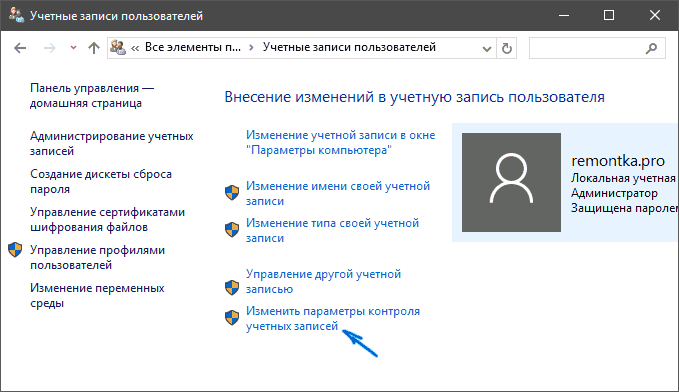Open 'Панель управления — домашняя страница'
This screenshot has width=679, height=392.
click(92, 96)
